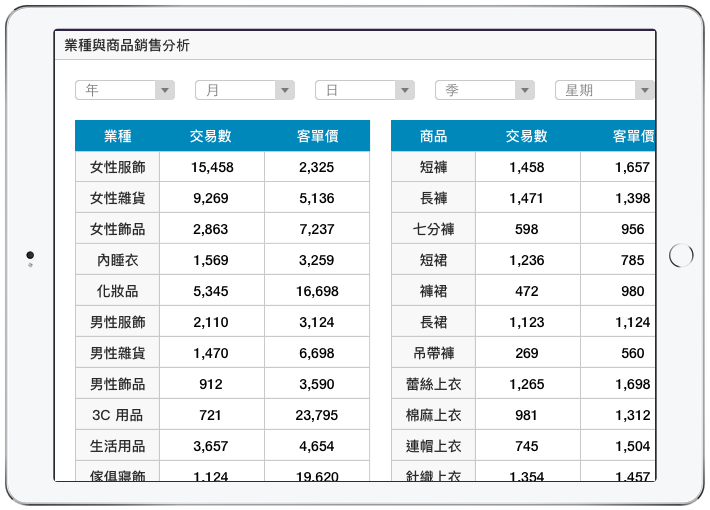This screenshot has width=710, height=510.
Task: Select the 短褲 product cell
Action: click(x=433, y=167)
